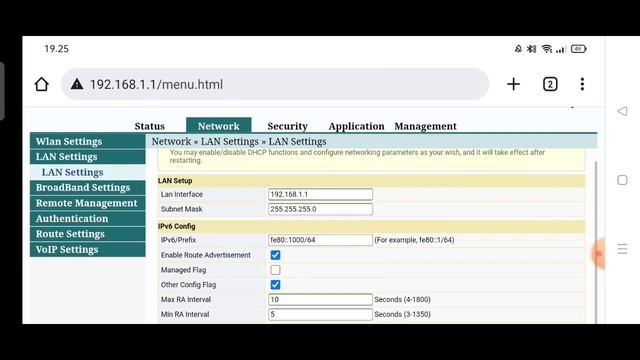Click the Lan Interface IP field
640x360 pixels.
click(320, 194)
